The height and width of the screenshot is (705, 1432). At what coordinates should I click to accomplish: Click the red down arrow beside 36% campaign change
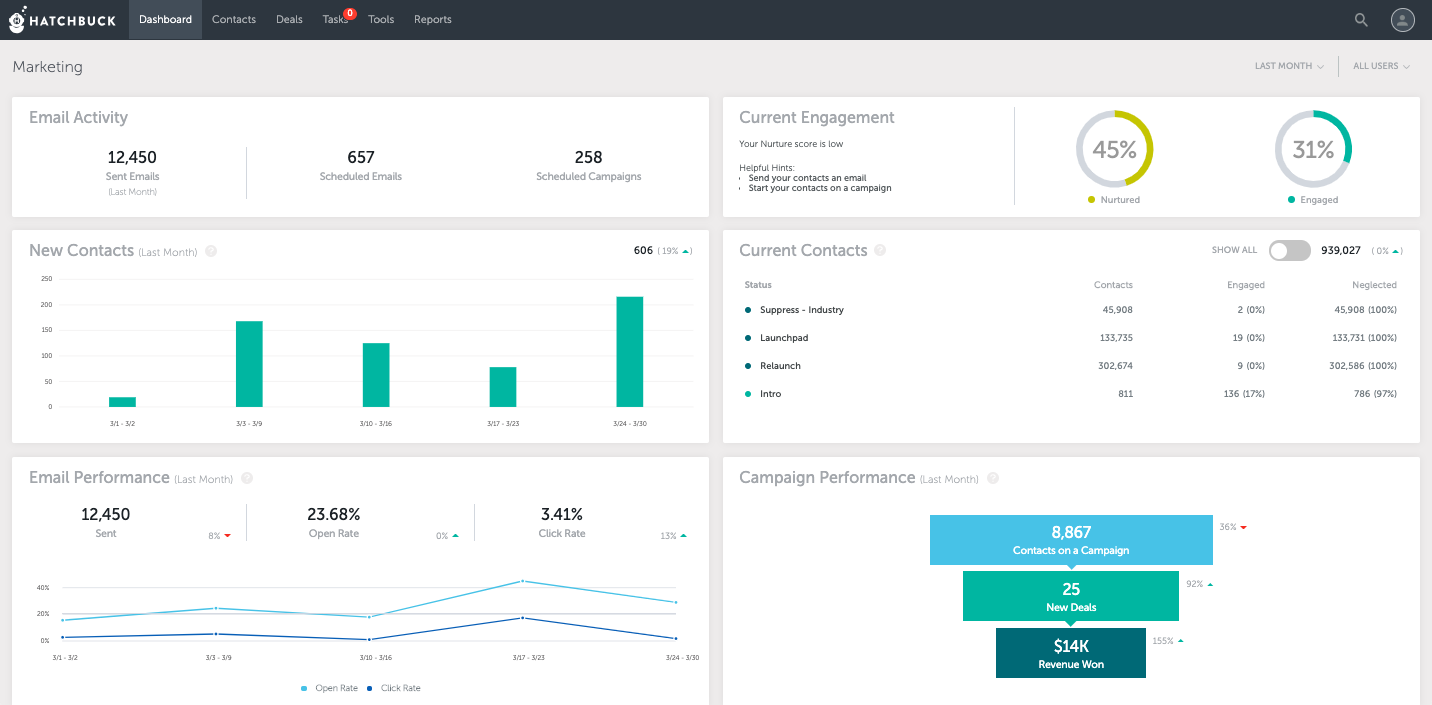tap(1244, 527)
